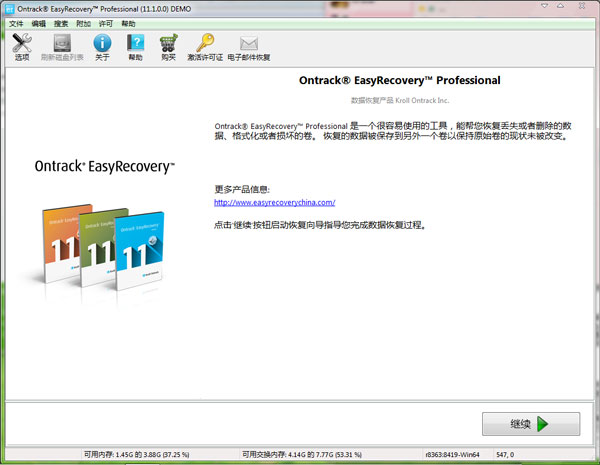The height and width of the screenshot is (465, 600).
Task: Open the easyrecoverychina.com link
Action: 274,202
